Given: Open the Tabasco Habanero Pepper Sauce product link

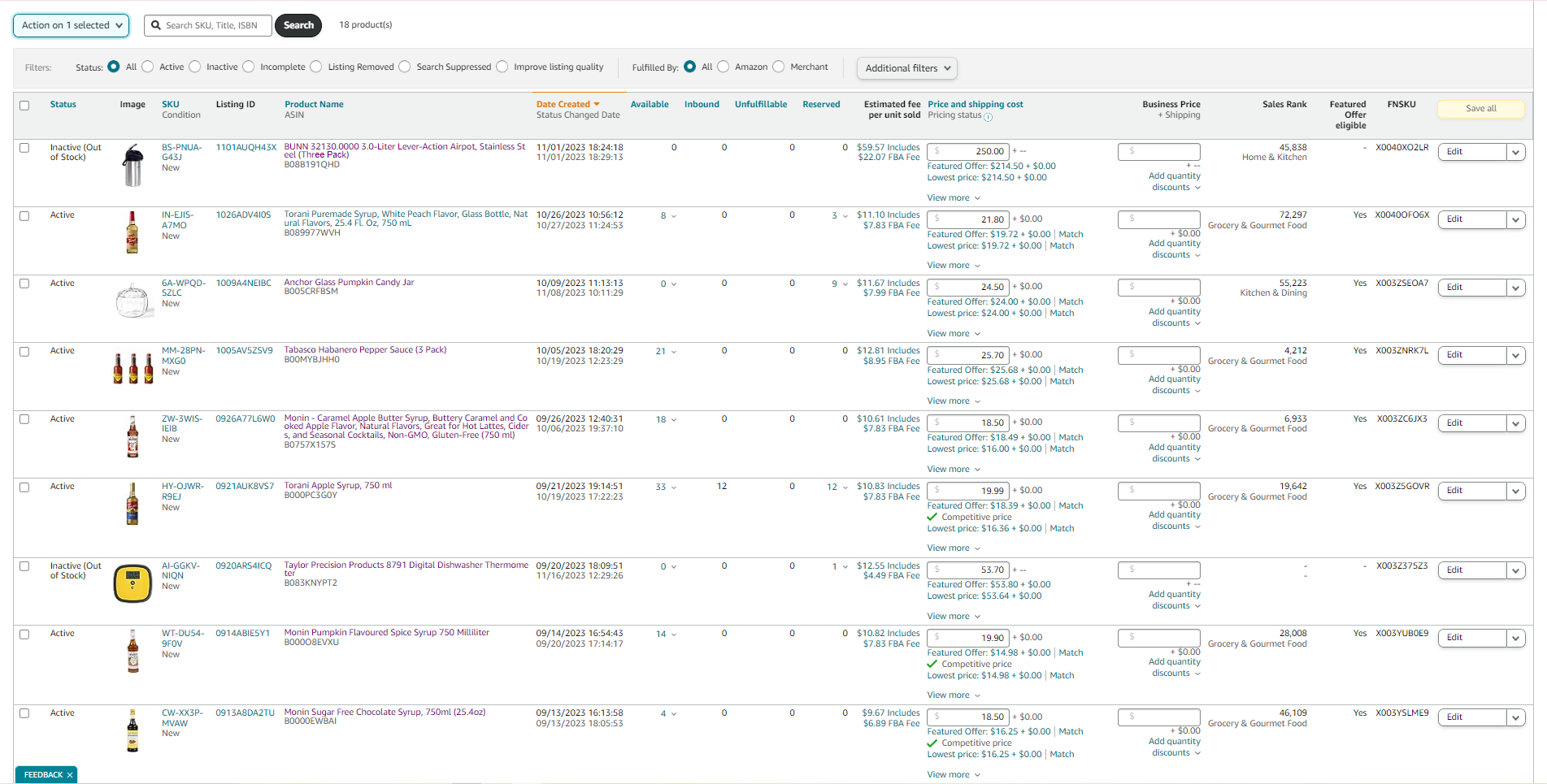Looking at the screenshot, I should (365, 350).
